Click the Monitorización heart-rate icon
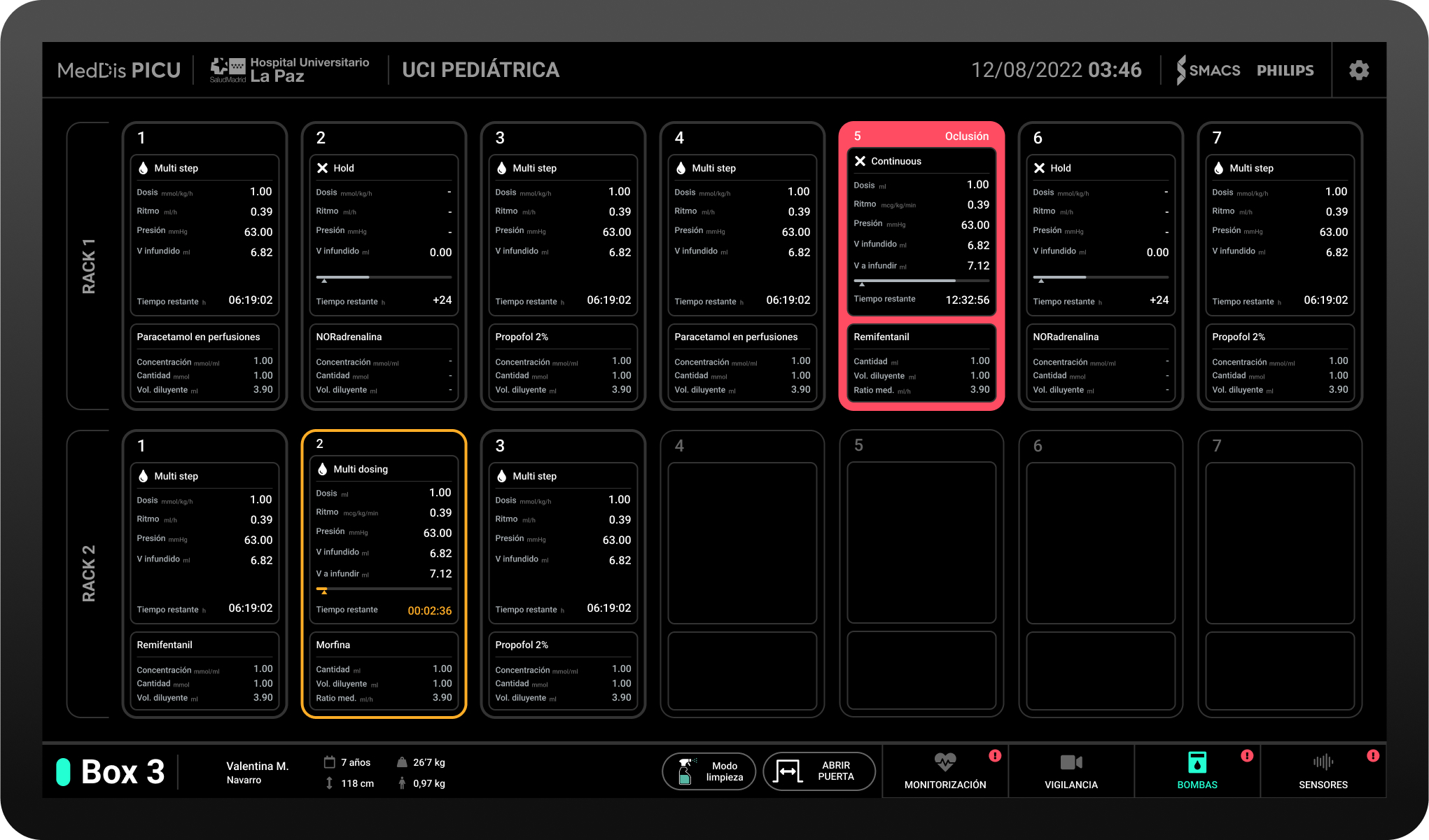 tap(944, 762)
